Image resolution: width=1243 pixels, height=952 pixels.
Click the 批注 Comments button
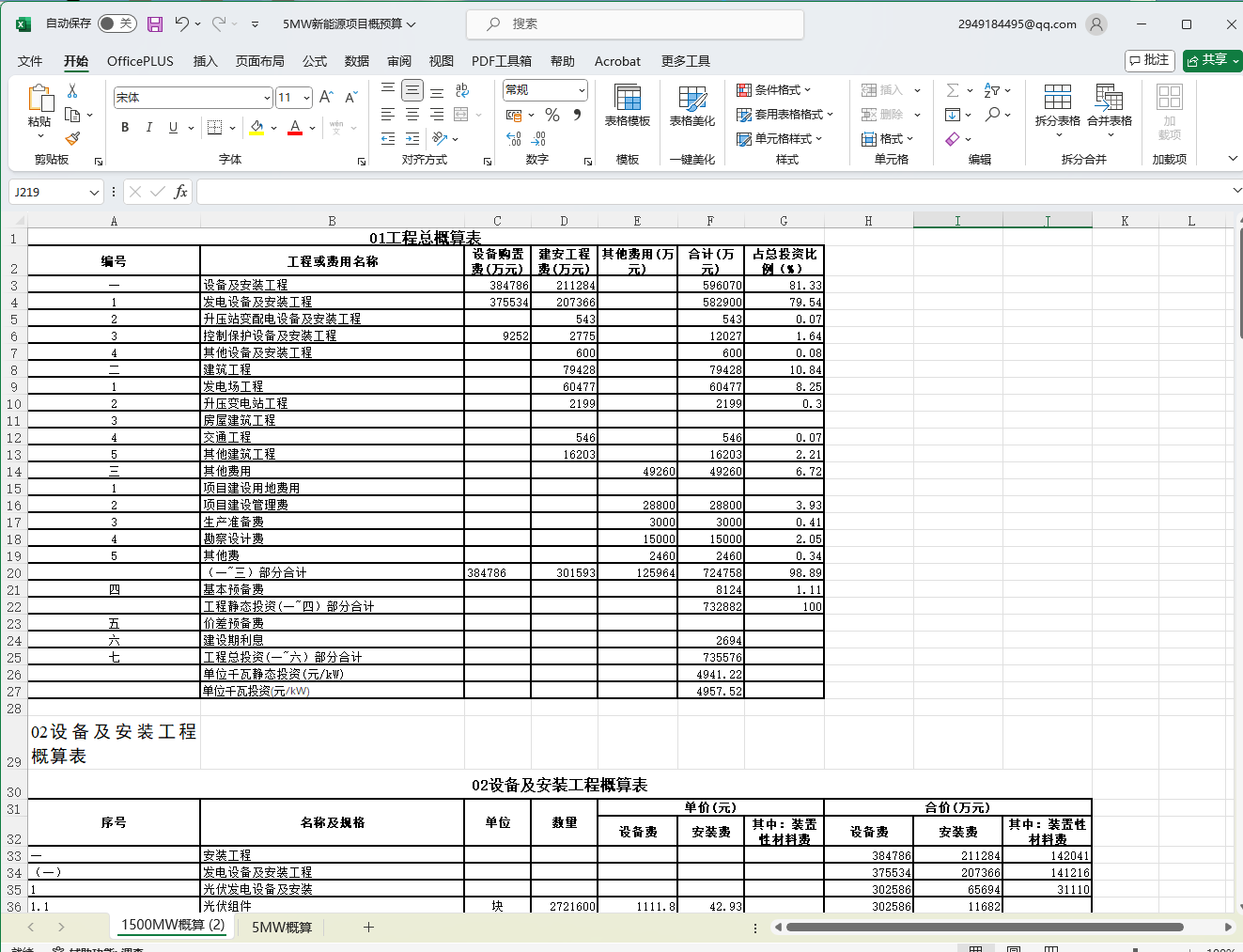(1150, 60)
